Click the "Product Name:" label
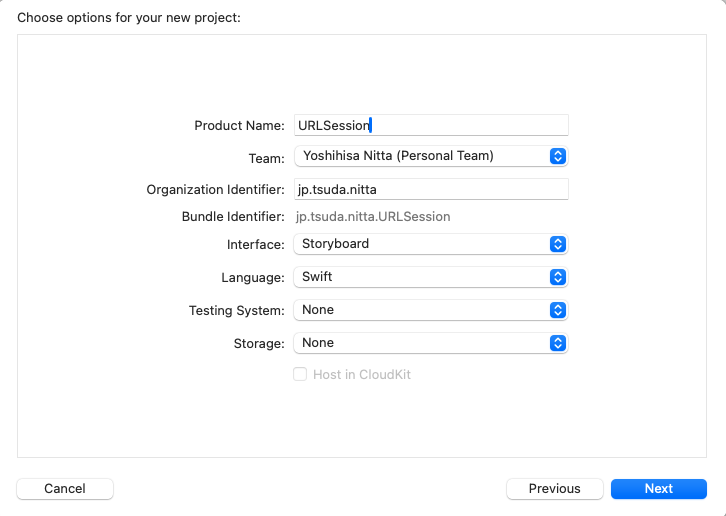Viewport: 726px width, 516px height. tap(239, 126)
